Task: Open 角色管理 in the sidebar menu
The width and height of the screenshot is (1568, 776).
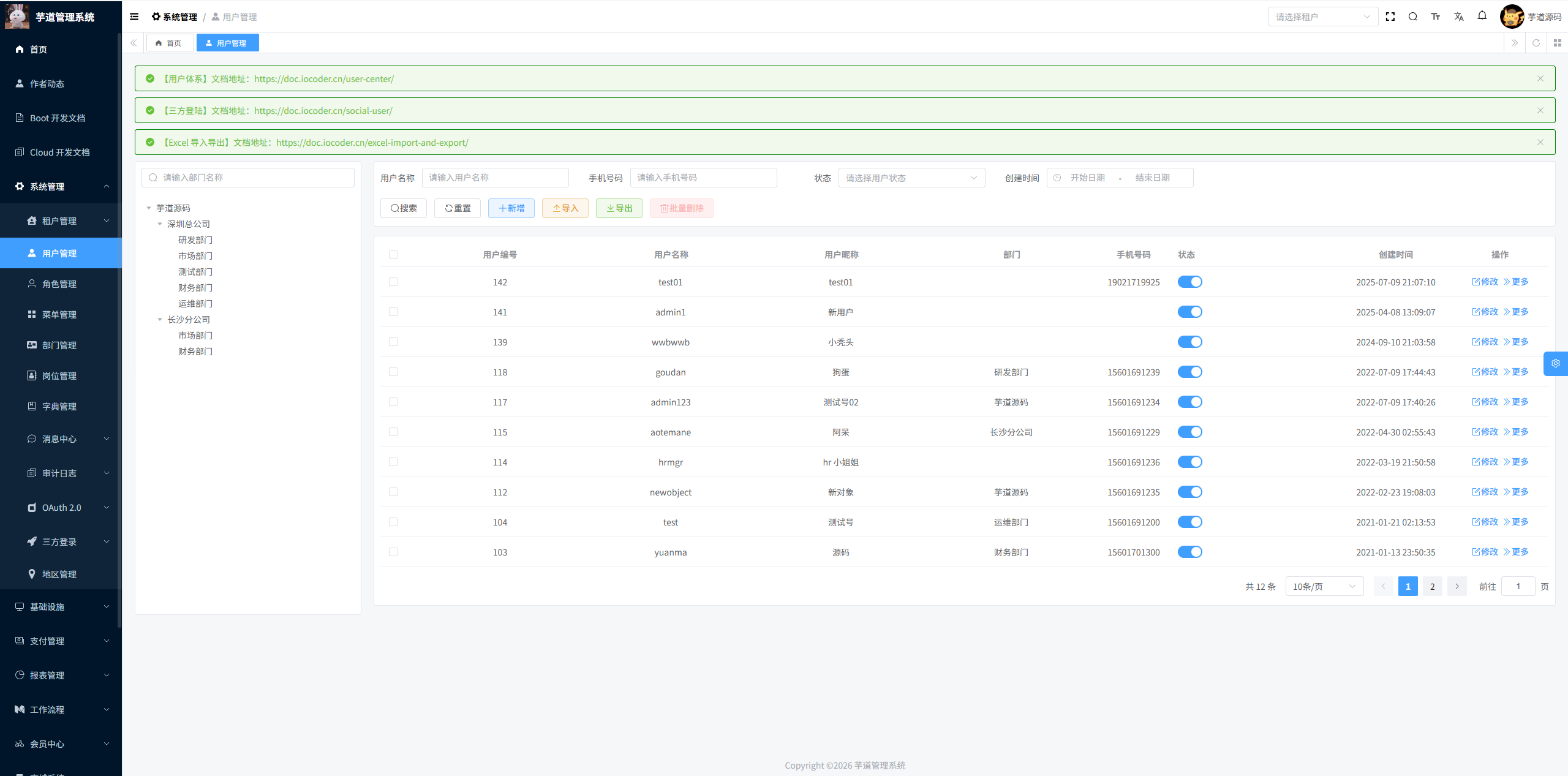Action: pyautogui.click(x=59, y=284)
